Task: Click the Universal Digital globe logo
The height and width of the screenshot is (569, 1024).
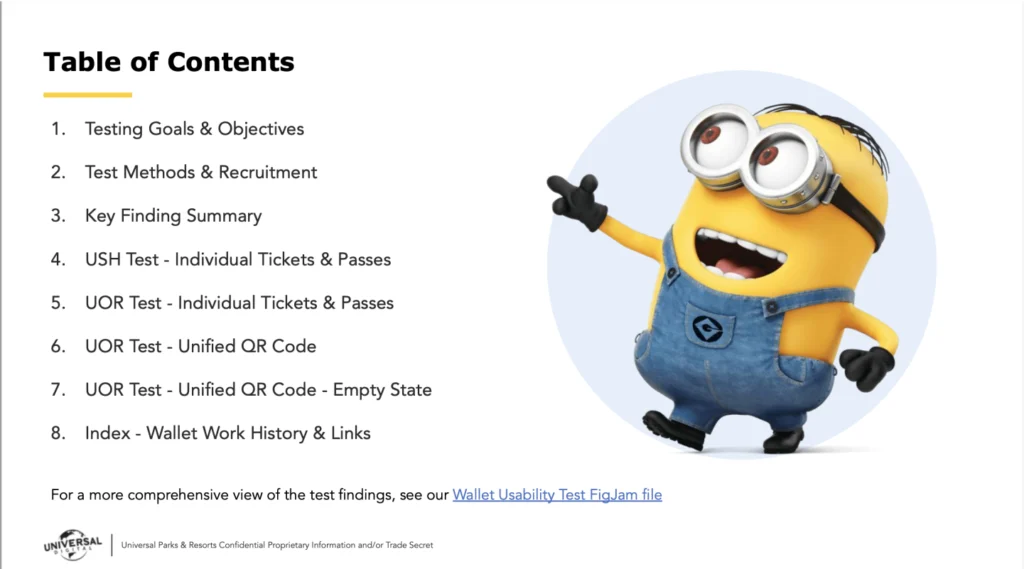Action: coord(72,543)
